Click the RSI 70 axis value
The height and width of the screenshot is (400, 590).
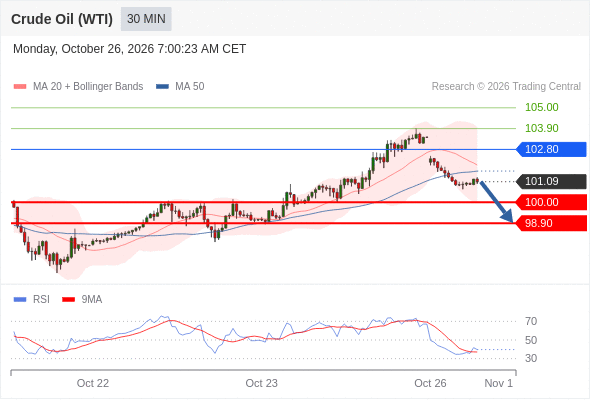531,321
